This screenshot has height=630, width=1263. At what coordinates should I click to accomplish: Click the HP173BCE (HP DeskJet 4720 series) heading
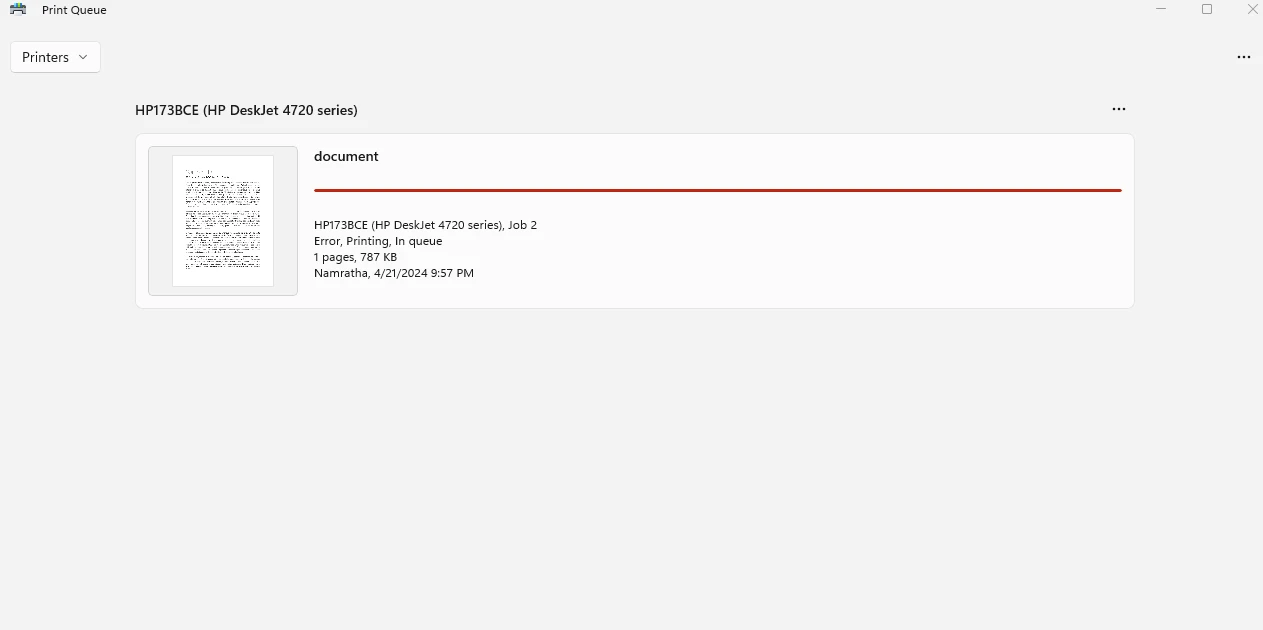click(x=246, y=110)
